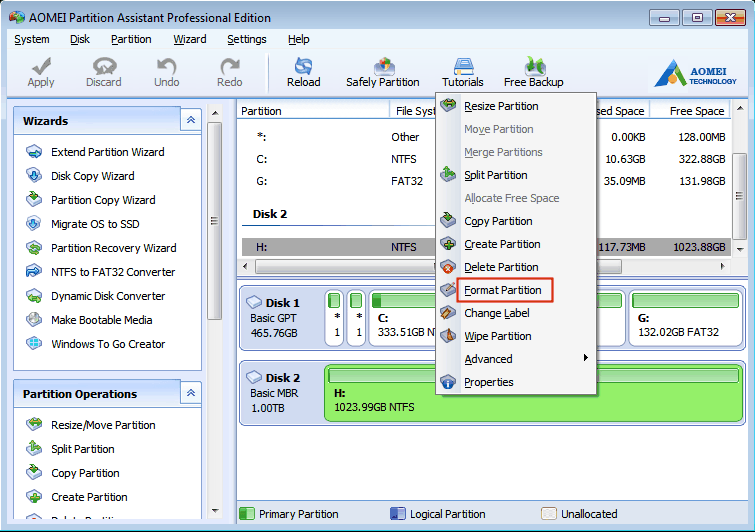The width and height of the screenshot is (755, 532).
Task: Click the Migrate OS to SSD icon
Action: pos(34,224)
